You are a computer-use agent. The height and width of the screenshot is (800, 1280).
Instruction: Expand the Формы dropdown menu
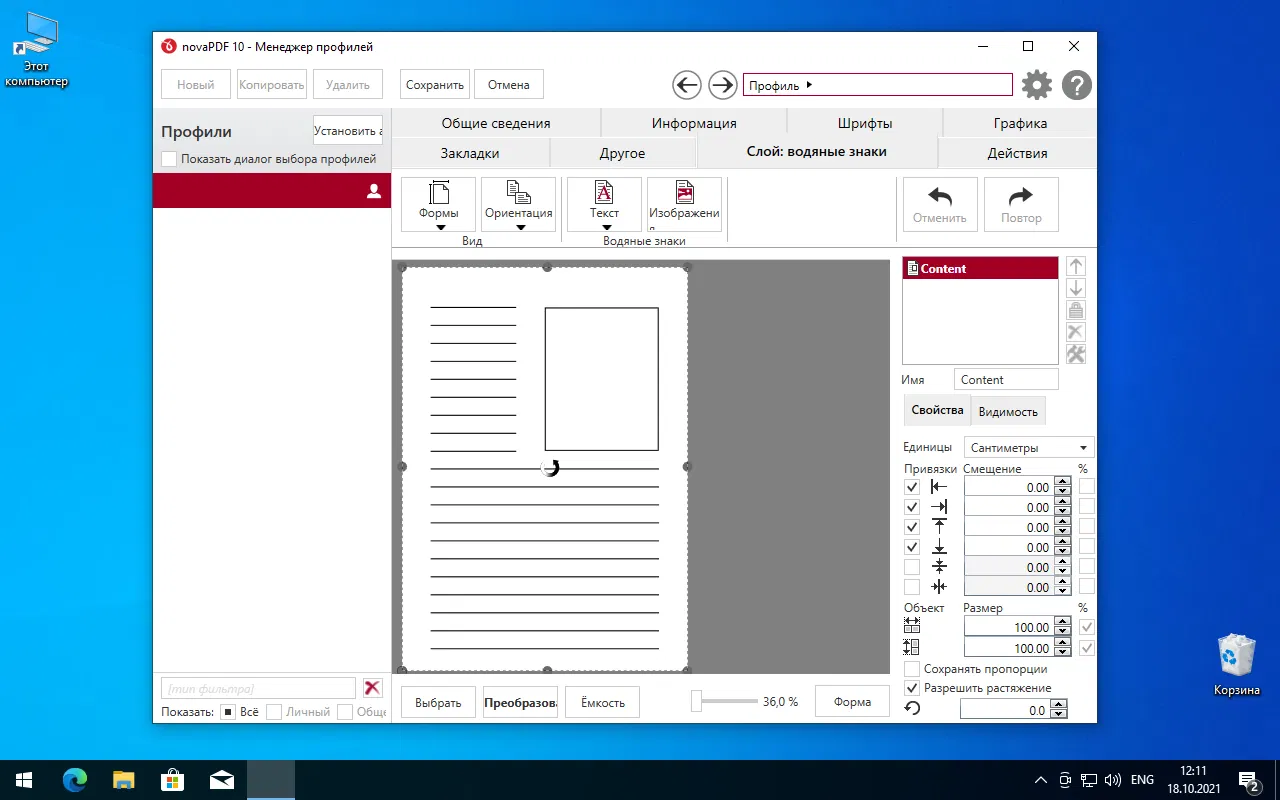[439, 226]
